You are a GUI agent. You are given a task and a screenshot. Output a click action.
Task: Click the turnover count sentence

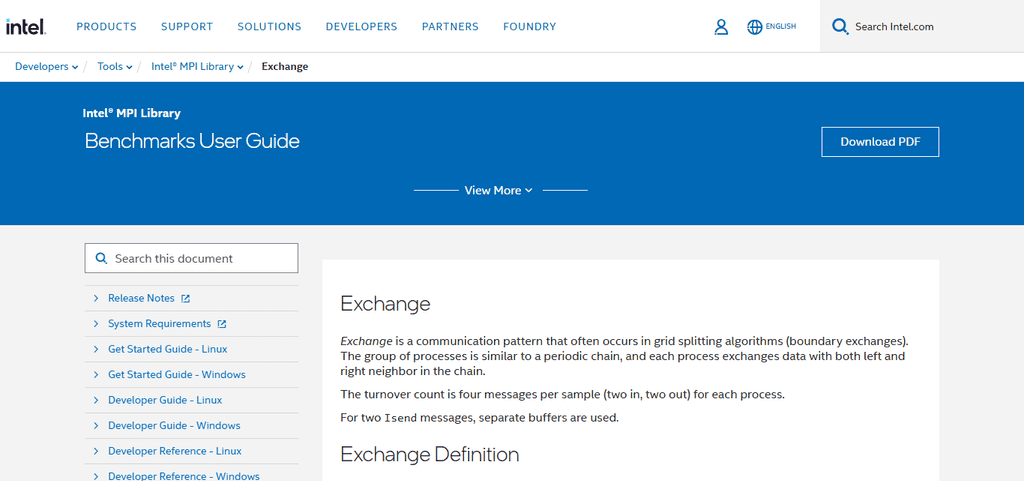(562, 395)
